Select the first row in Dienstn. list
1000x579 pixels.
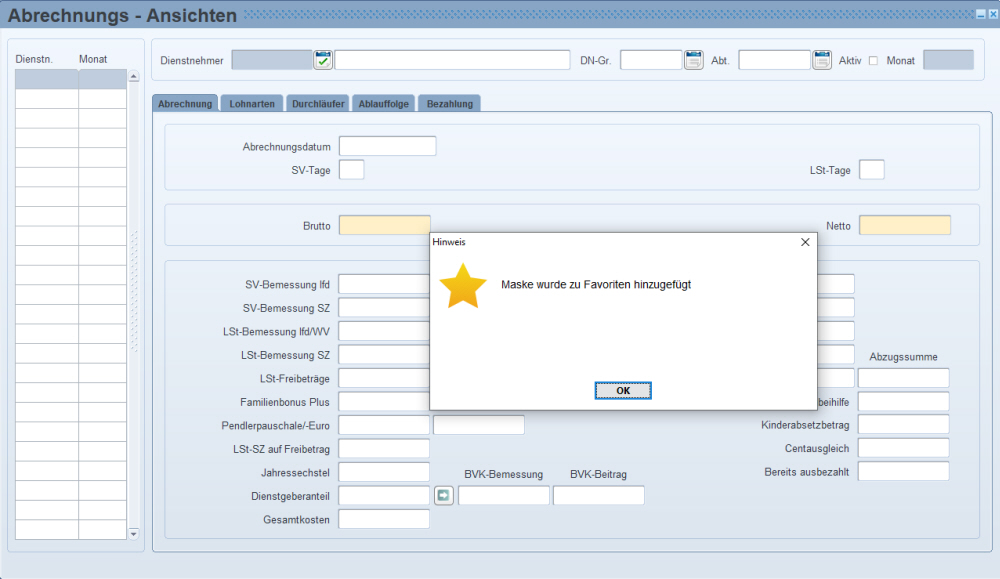point(46,79)
